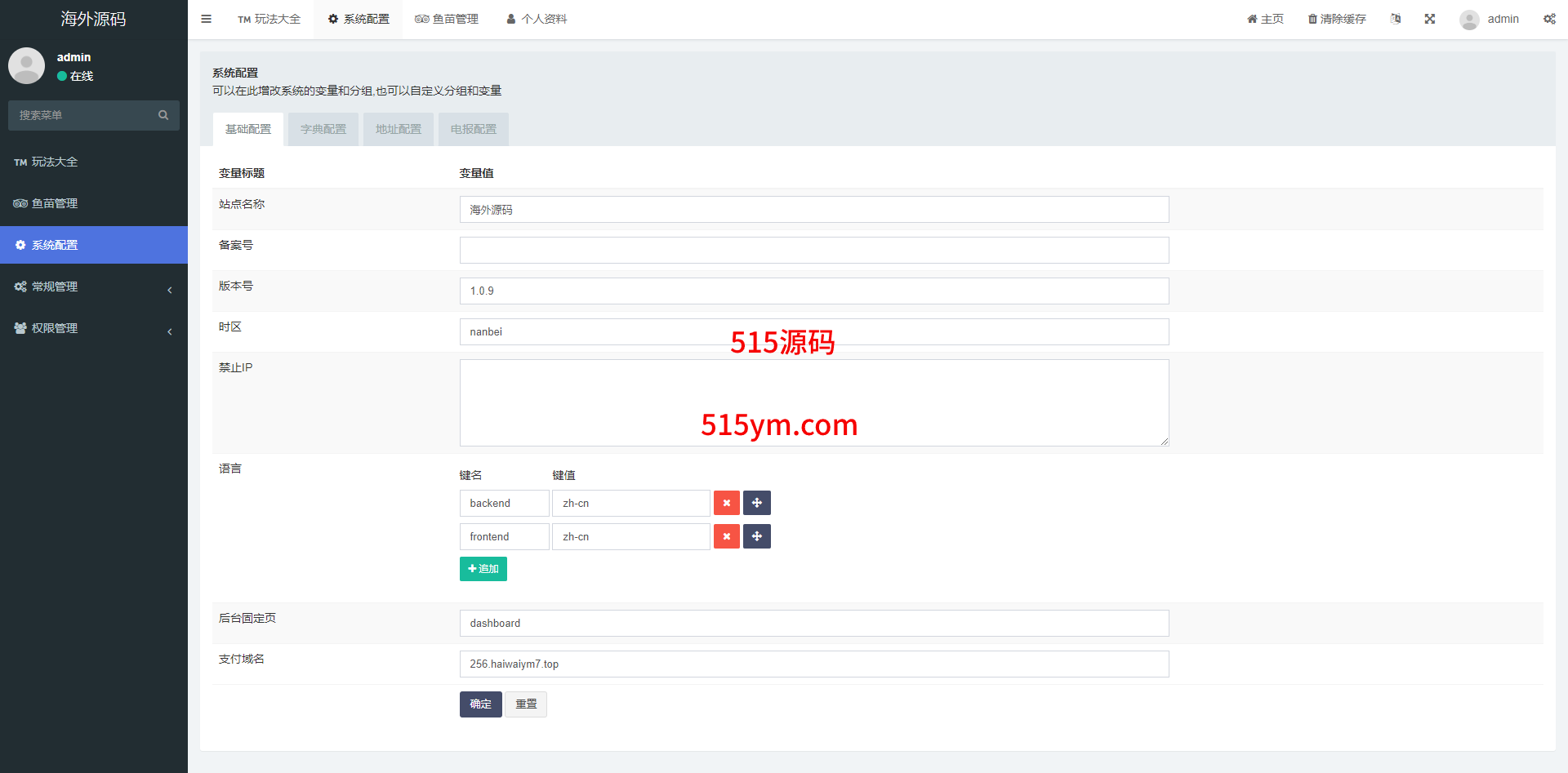Click the search magnifier icon in sidebar

(163, 115)
